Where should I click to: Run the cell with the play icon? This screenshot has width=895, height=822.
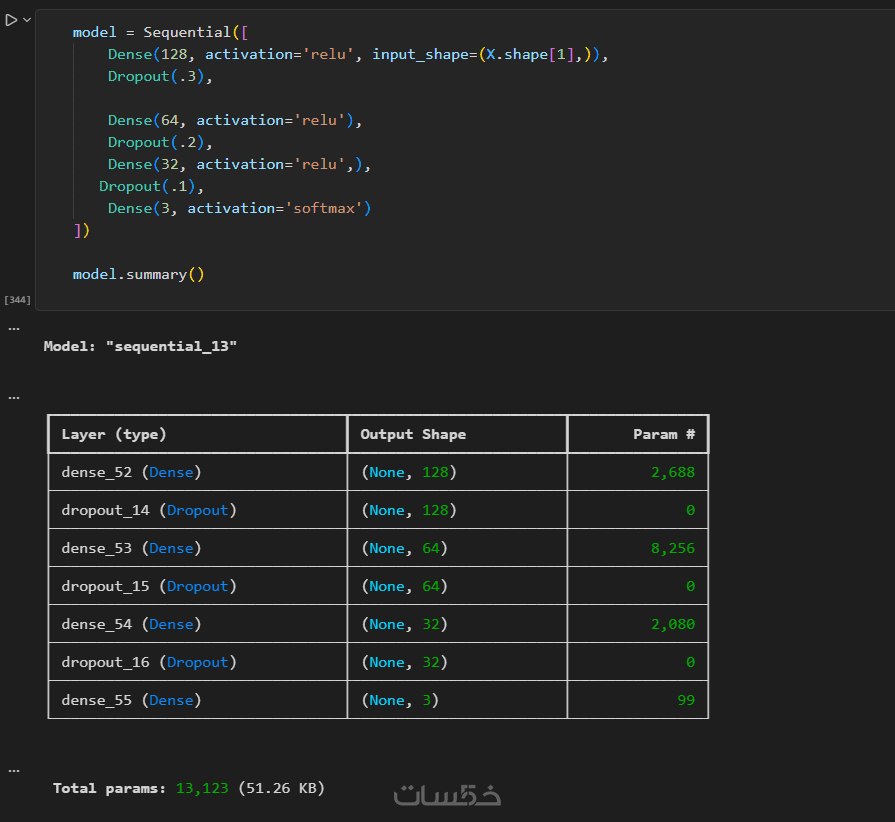click(x=11, y=20)
